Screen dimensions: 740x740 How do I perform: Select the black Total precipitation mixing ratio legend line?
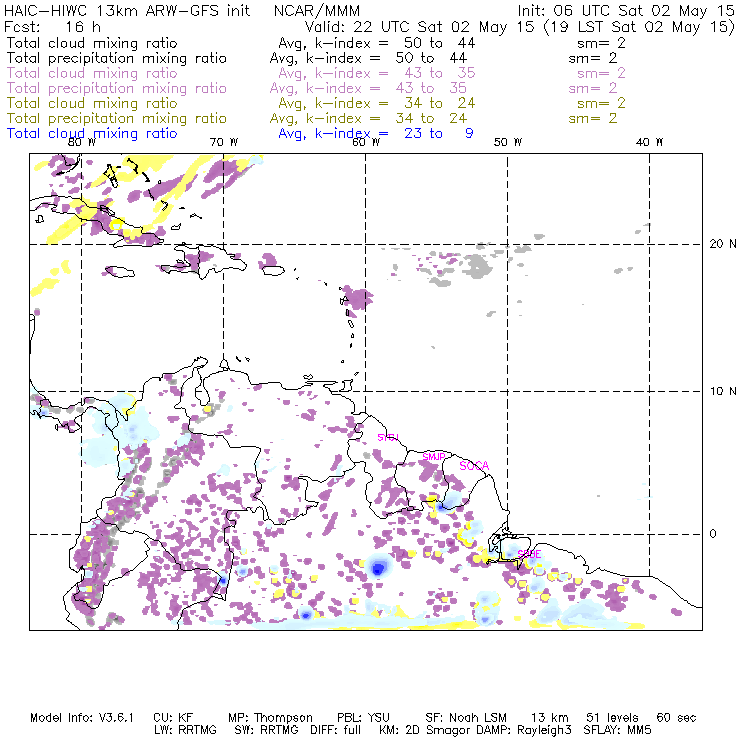coord(312,58)
